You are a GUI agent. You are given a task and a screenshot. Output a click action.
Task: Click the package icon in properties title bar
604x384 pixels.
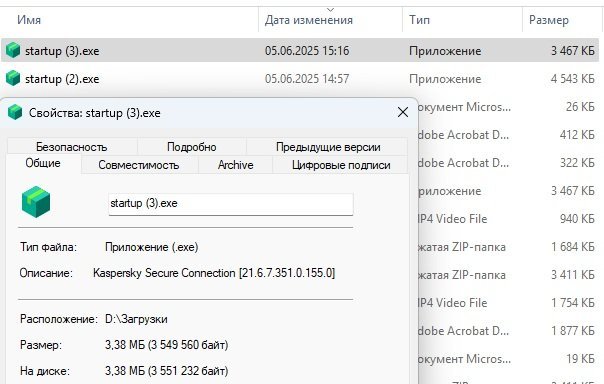15,112
